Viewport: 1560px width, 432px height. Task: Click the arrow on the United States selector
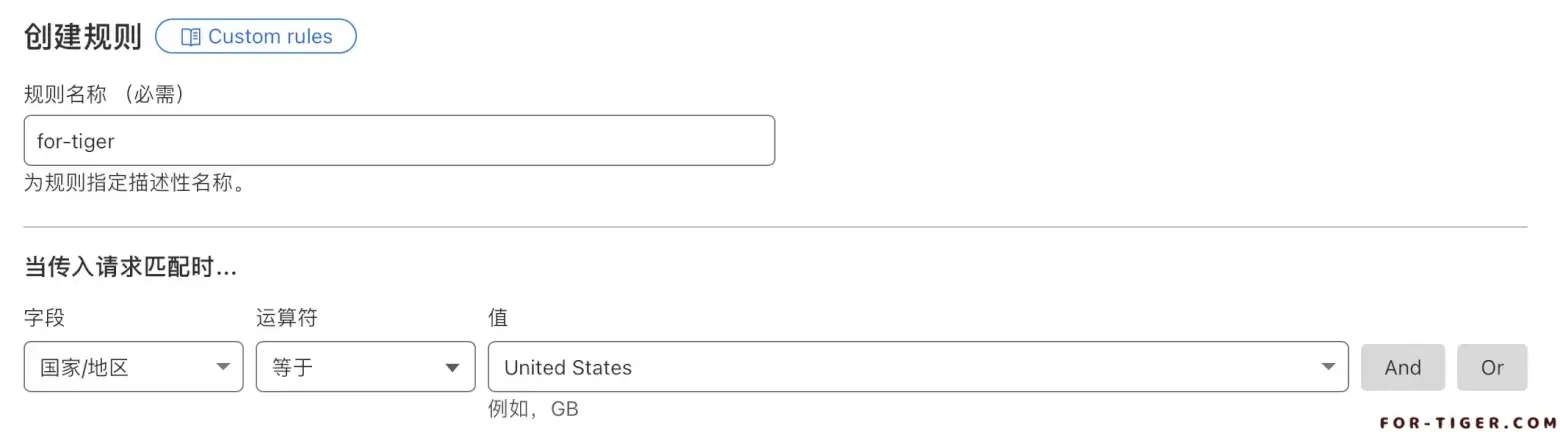(1328, 367)
